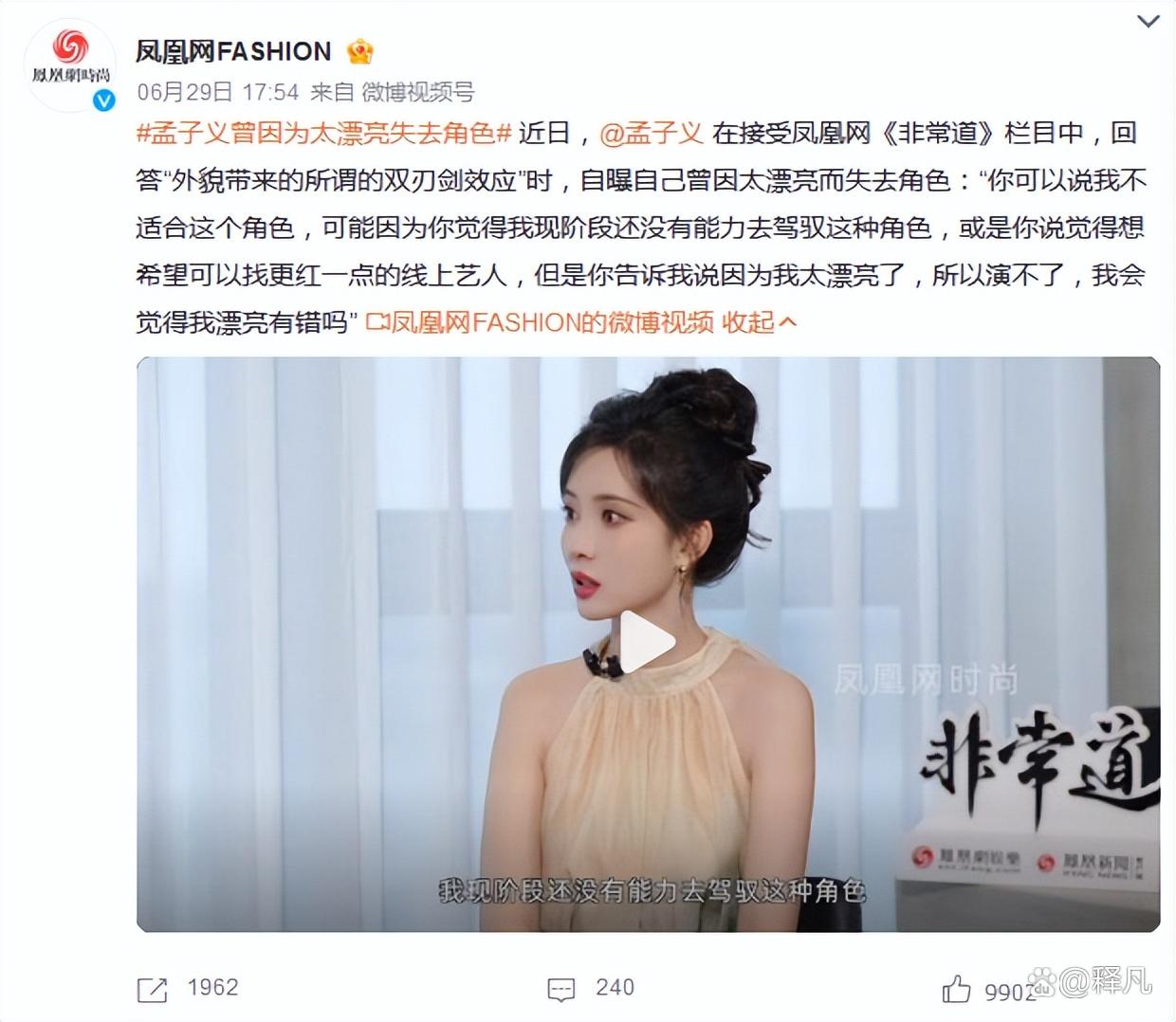Click the 非常道 video thumbnail
This screenshot has width=1176, height=1022.
[x=648, y=645]
